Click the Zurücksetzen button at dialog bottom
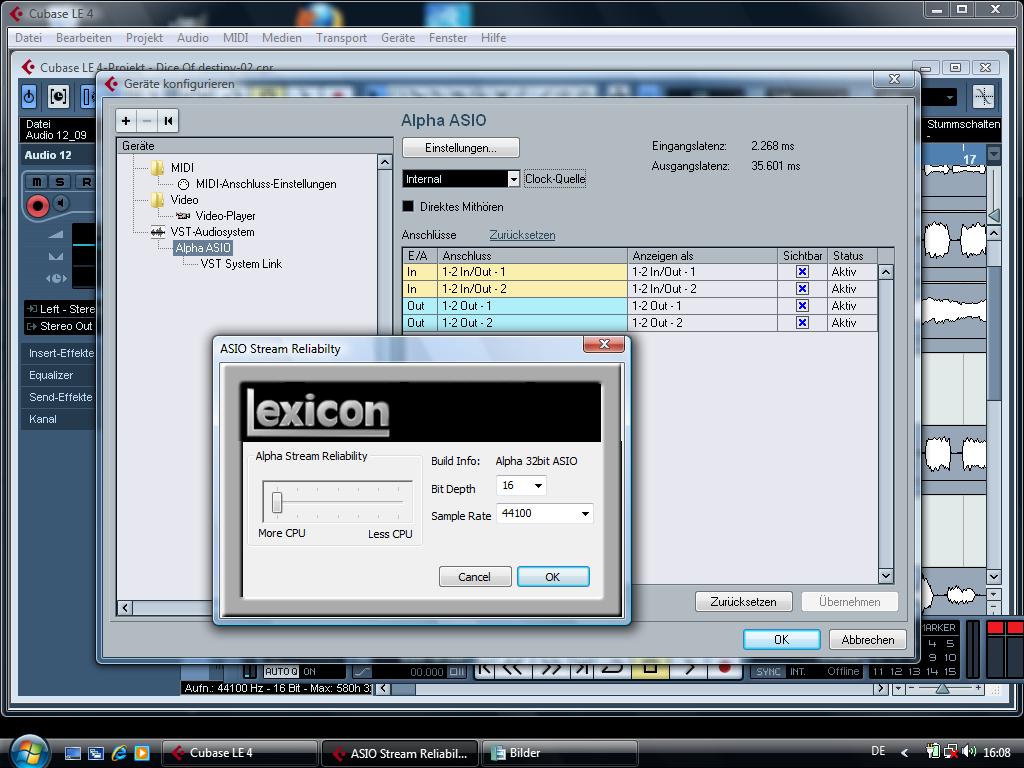The image size is (1024, 768). click(743, 601)
